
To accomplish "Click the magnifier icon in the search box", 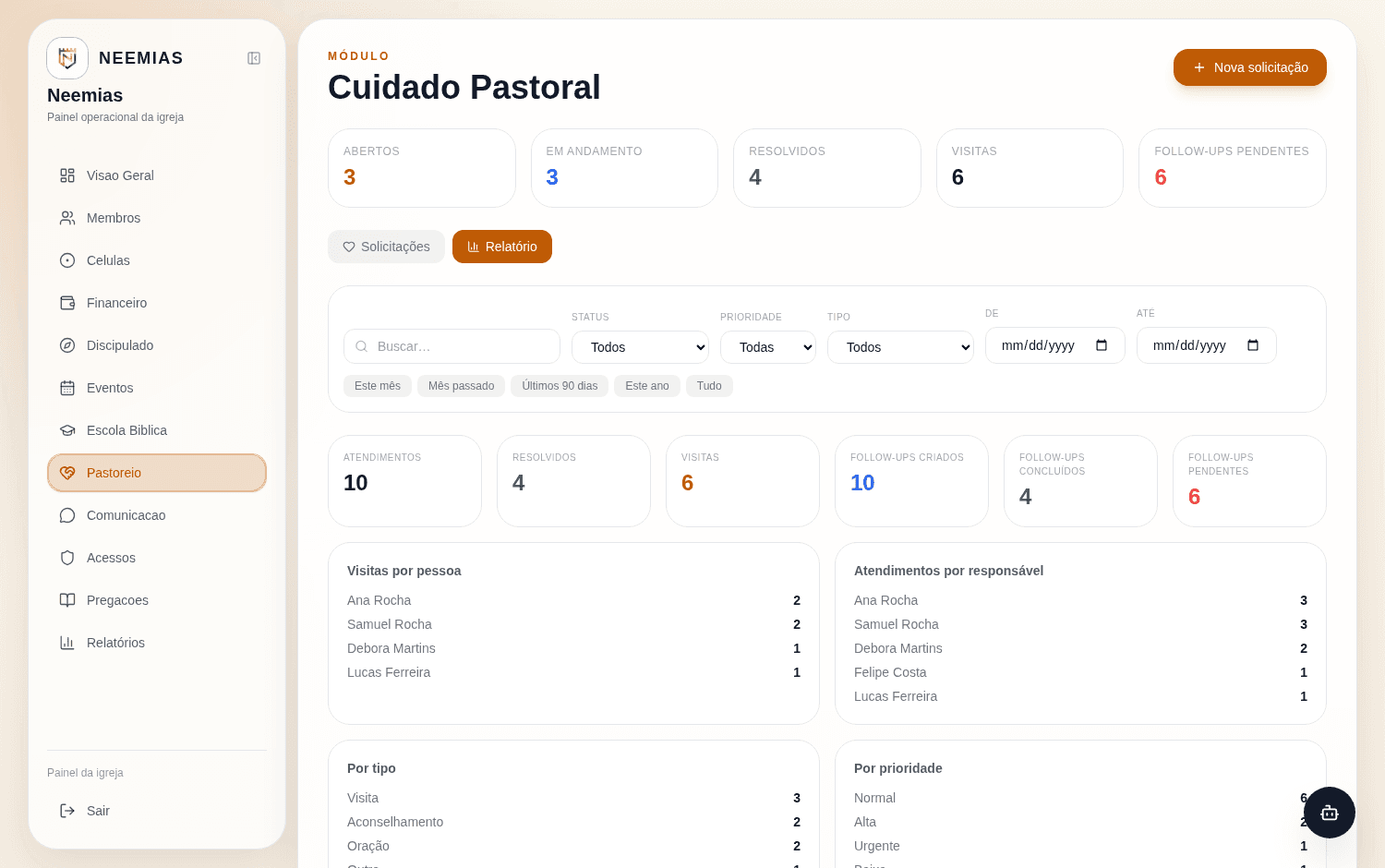I will (362, 346).
